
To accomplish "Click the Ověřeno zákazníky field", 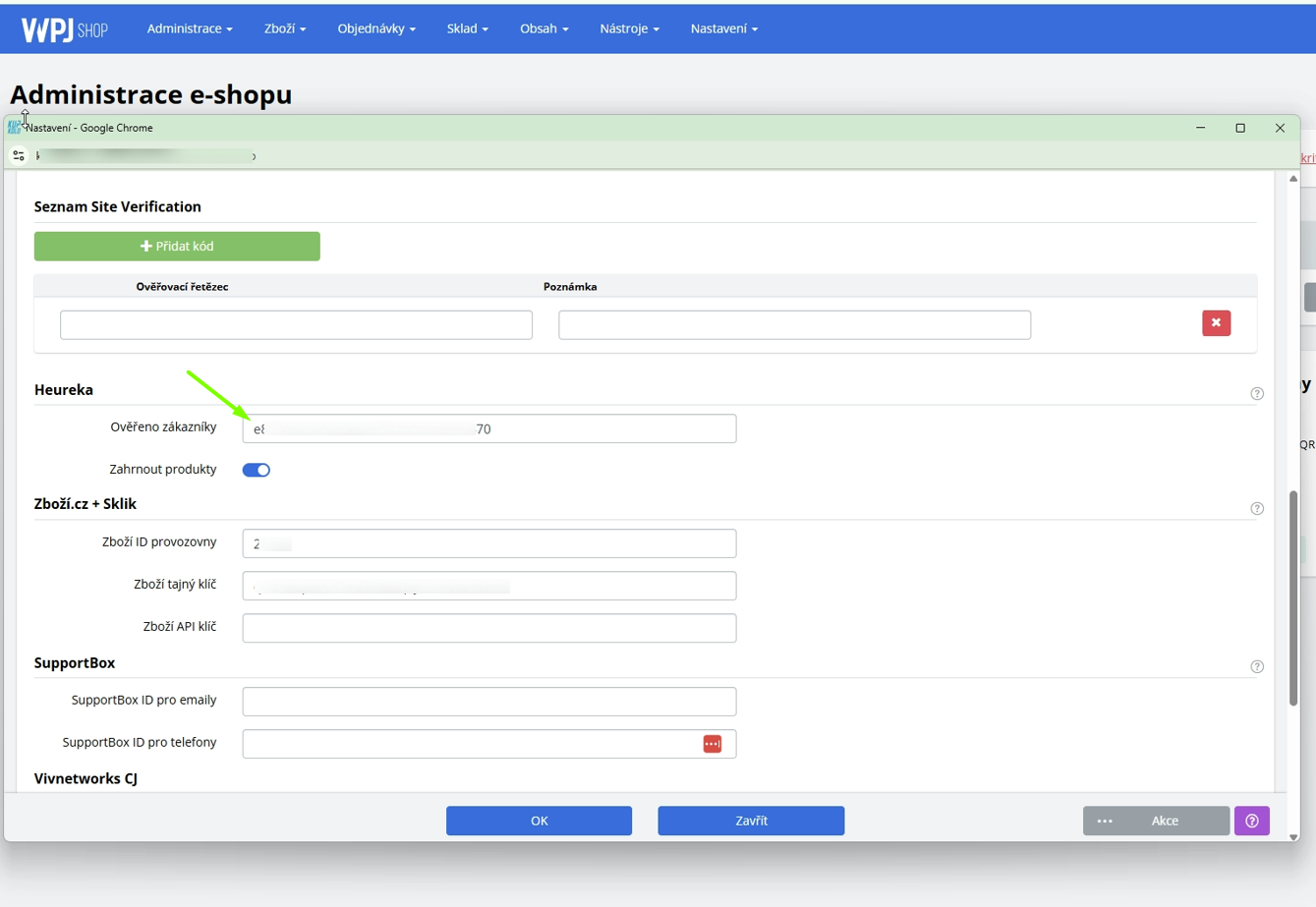I will point(489,428).
